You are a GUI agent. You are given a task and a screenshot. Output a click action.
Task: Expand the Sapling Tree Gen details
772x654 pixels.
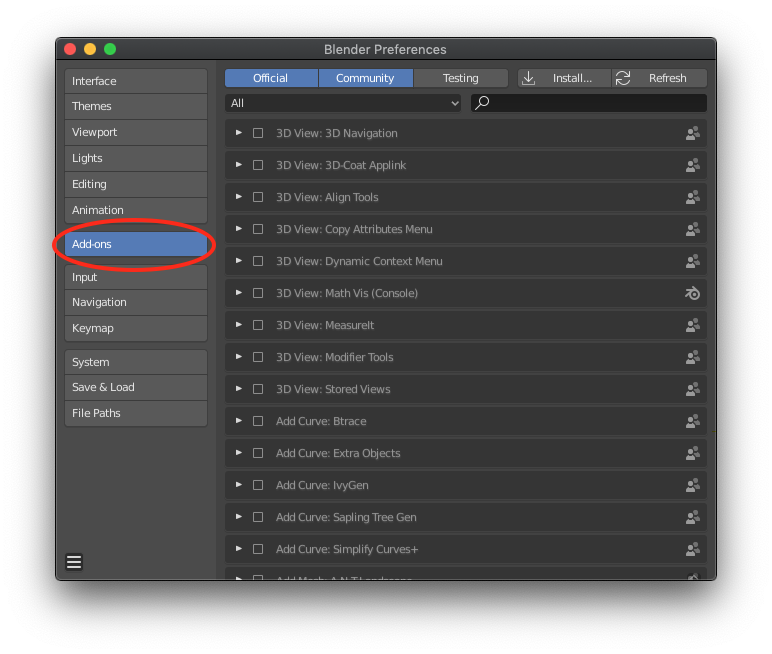click(239, 517)
